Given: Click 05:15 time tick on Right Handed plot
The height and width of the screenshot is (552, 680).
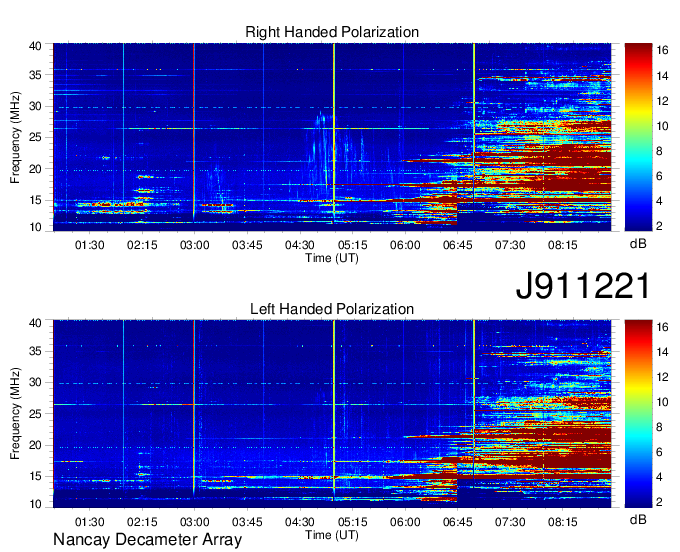Looking at the screenshot, I should pyautogui.click(x=352, y=245).
